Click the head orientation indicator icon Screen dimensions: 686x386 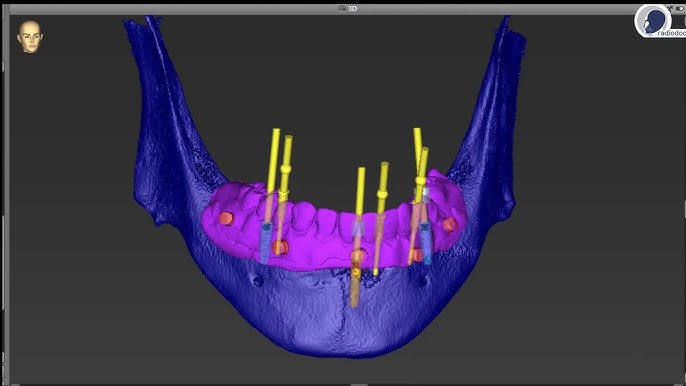[30, 37]
